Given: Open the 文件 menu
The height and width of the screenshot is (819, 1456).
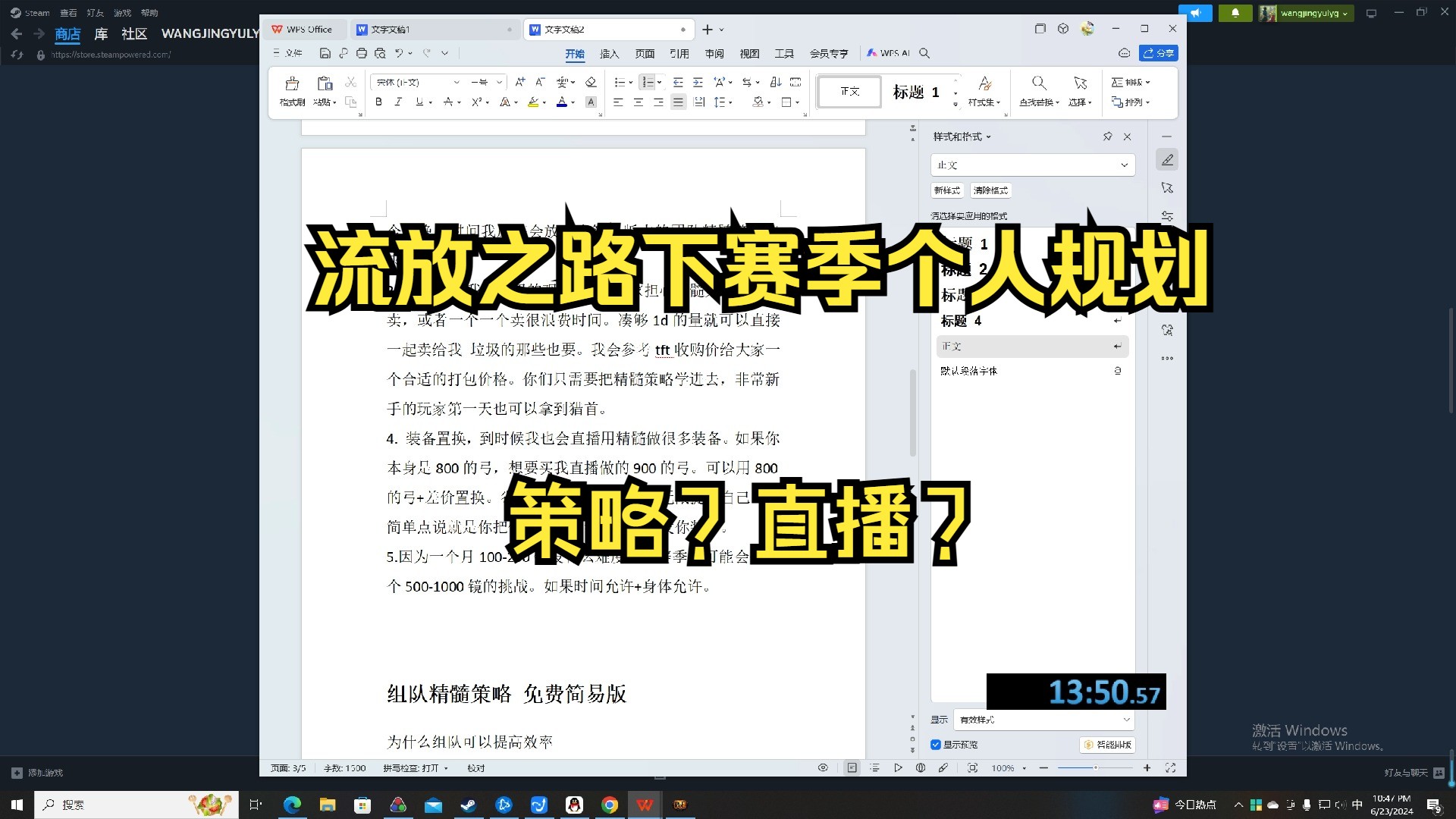Looking at the screenshot, I should (x=287, y=53).
